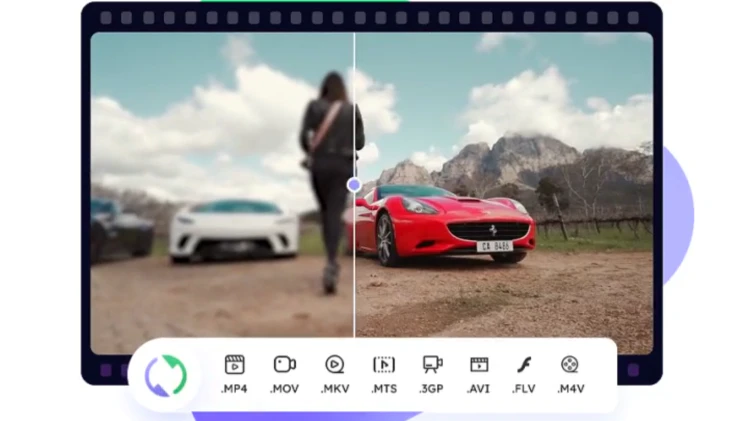The width and height of the screenshot is (750, 421).
Task: Click the circular convert arrows icon
Action: [165, 376]
